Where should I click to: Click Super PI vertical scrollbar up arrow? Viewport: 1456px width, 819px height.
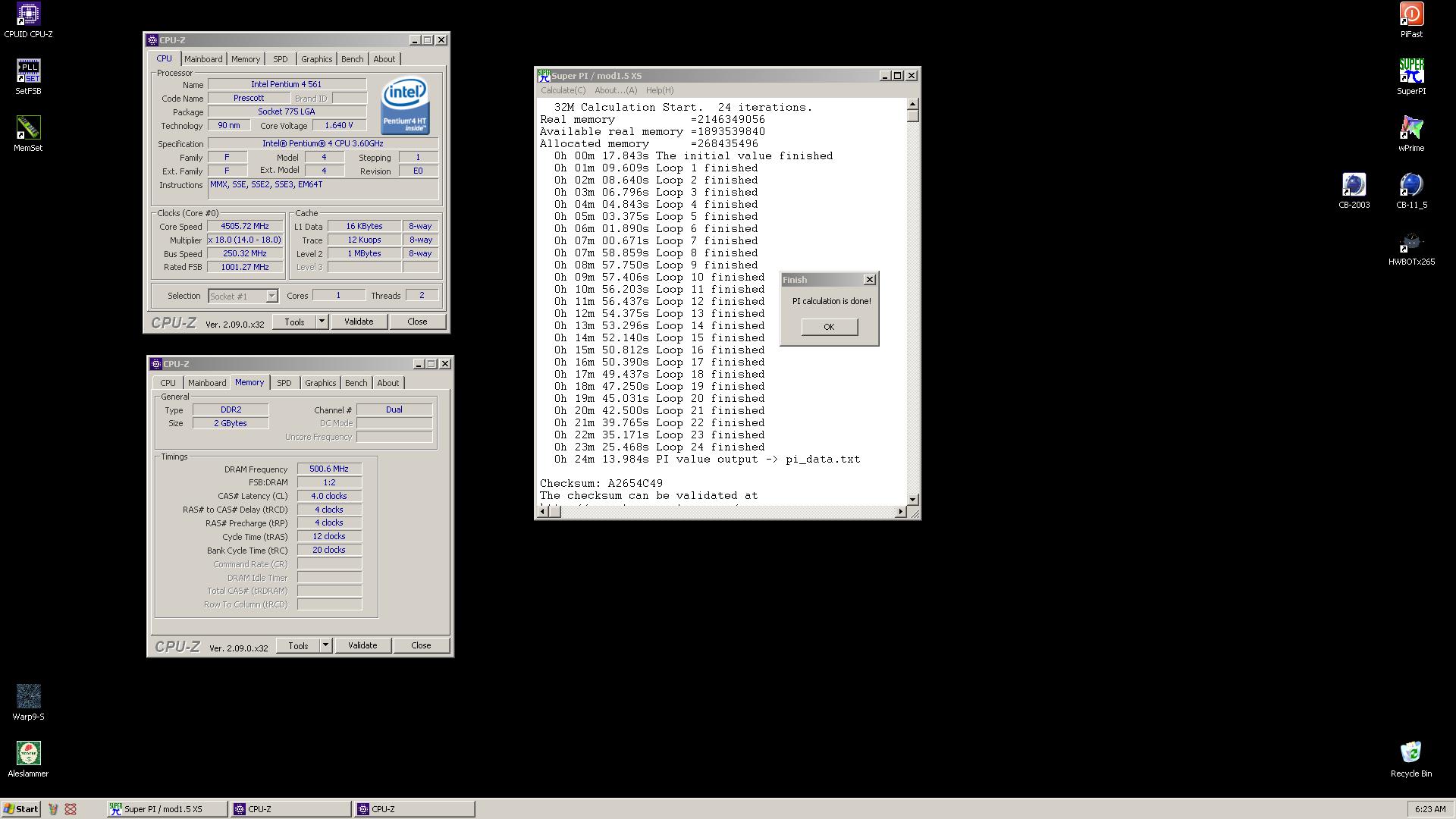pos(913,104)
